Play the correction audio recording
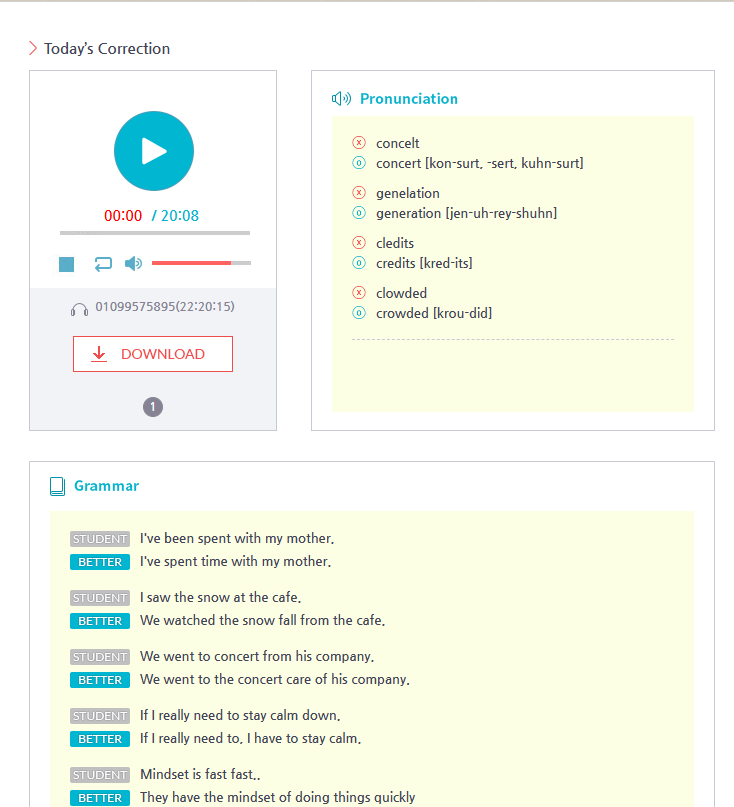The width and height of the screenshot is (734, 807). [x=153, y=151]
